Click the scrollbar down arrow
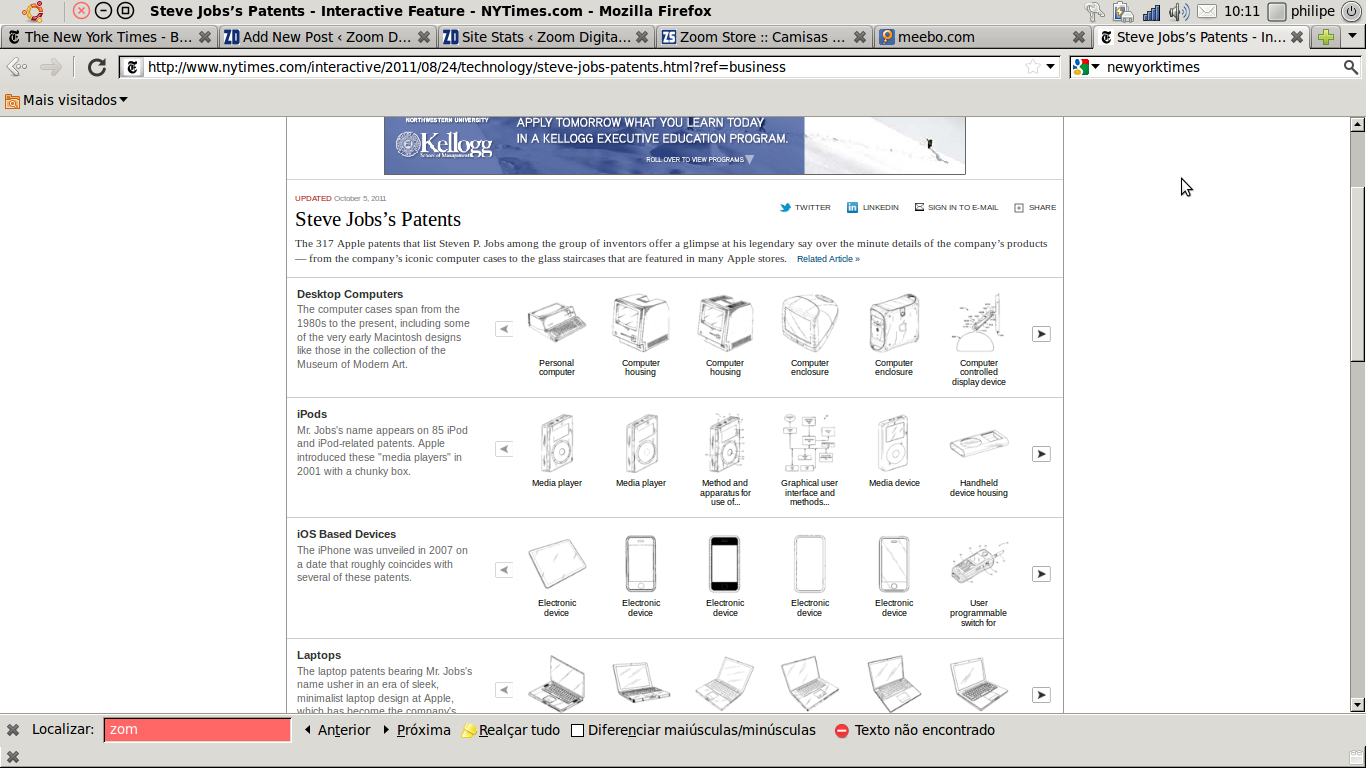 click(x=1358, y=705)
